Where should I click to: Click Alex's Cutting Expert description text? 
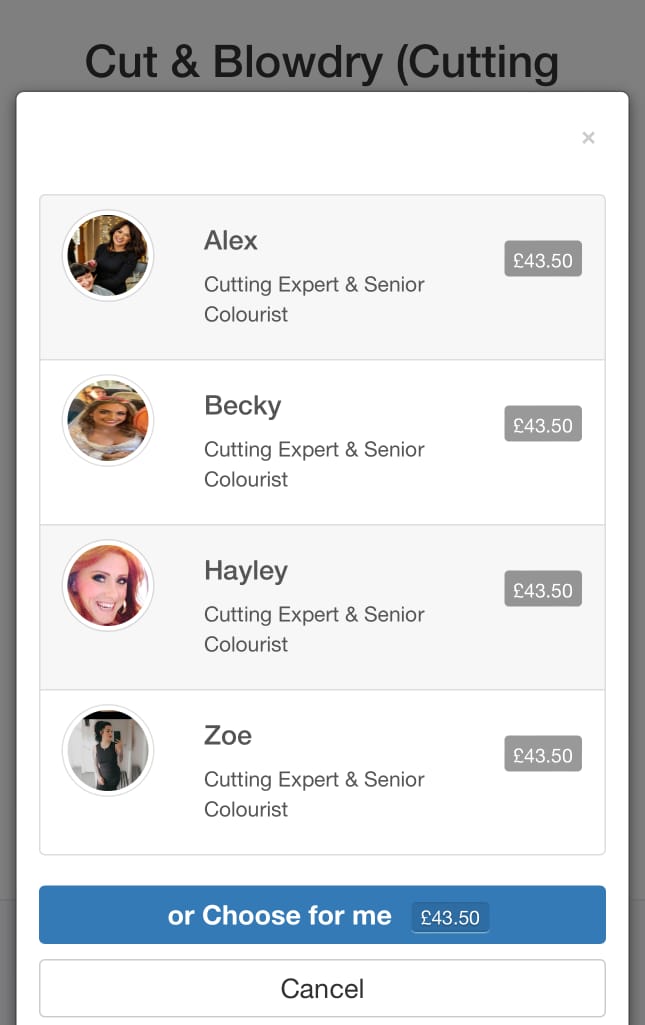[x=314, y=299]
